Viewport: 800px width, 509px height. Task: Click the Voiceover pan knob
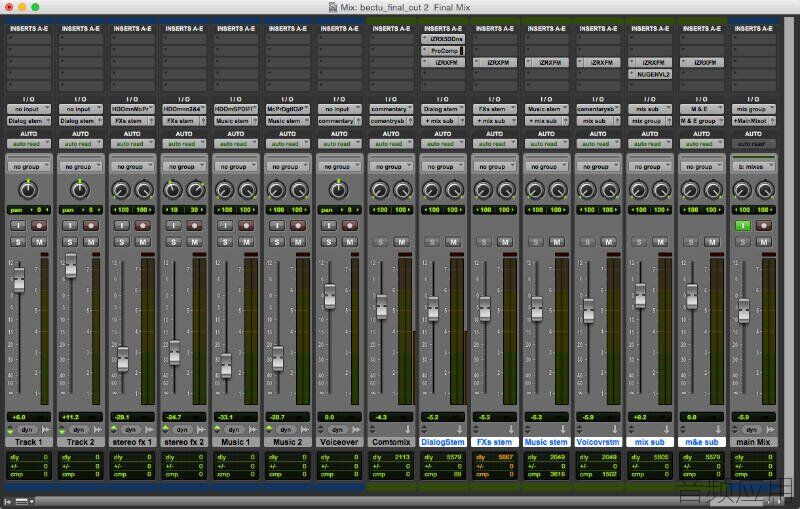(x=339, y=190)
